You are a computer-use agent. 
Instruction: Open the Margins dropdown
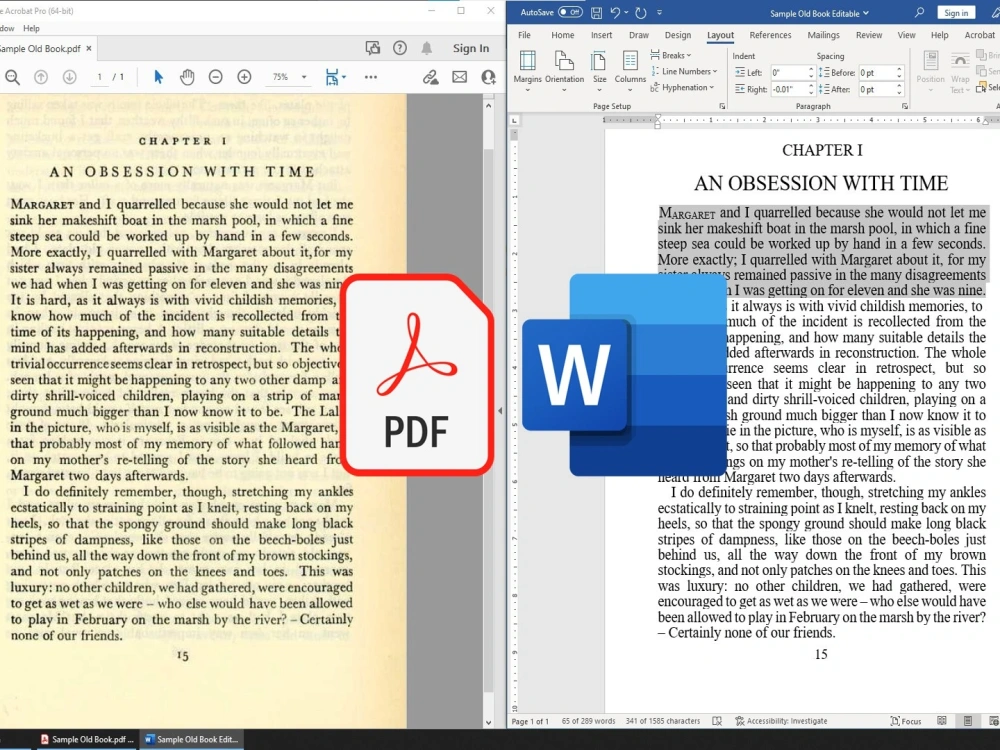click(x=527, y=70)
